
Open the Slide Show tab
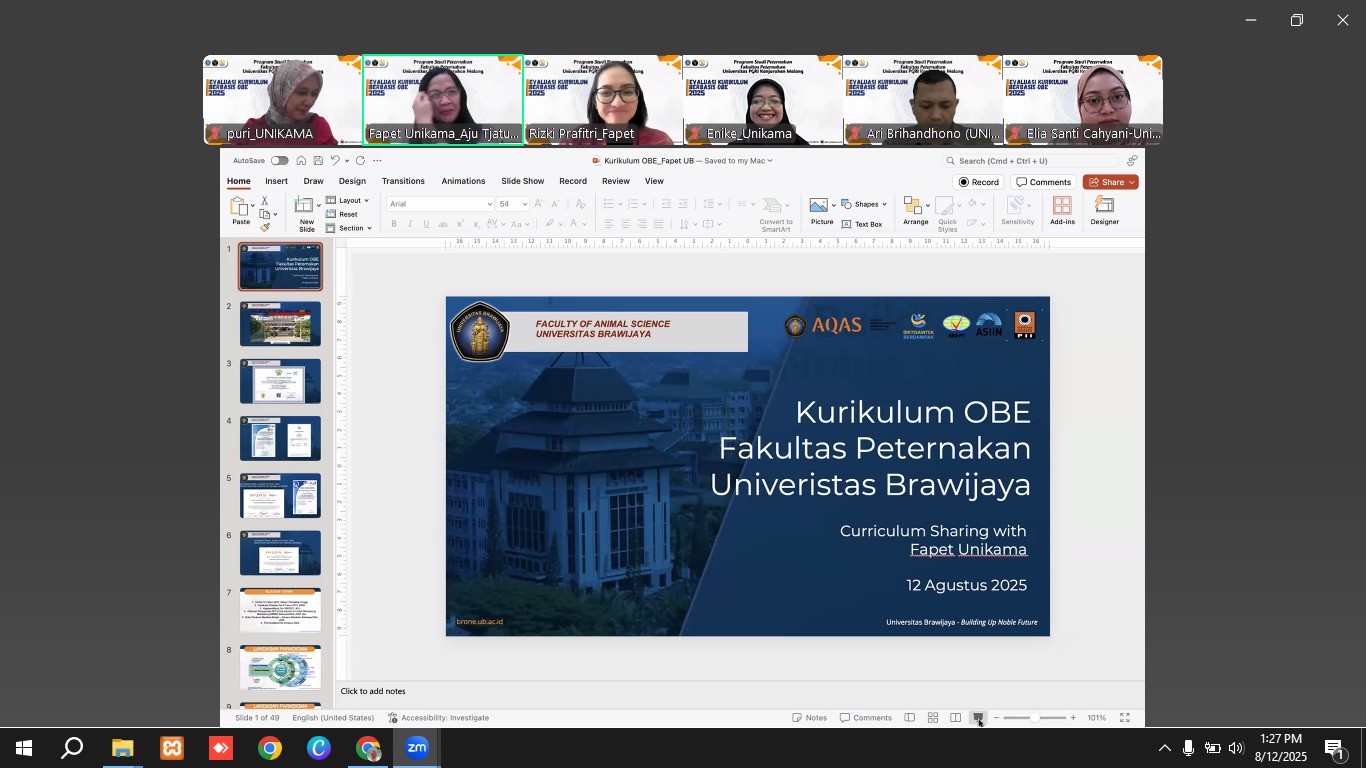pos(522,181)
